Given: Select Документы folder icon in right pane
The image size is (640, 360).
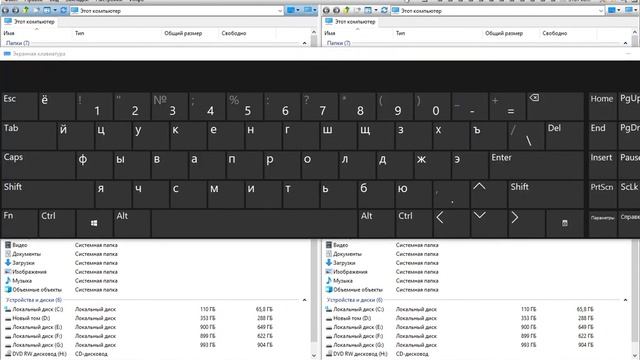Looking at the screenshot, I should [x=329, y=254].
